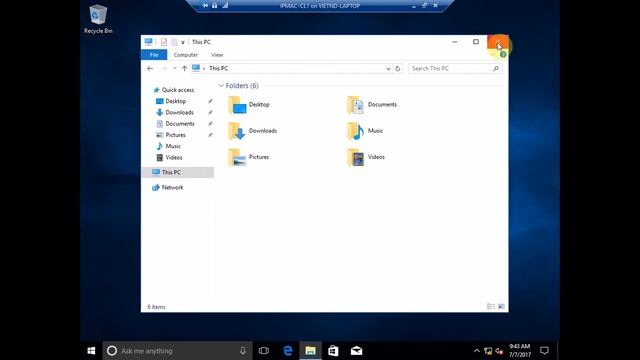The image size is (640, 360).
Task: Click the computer icon in address bar
Action: (x=196, y=68)
